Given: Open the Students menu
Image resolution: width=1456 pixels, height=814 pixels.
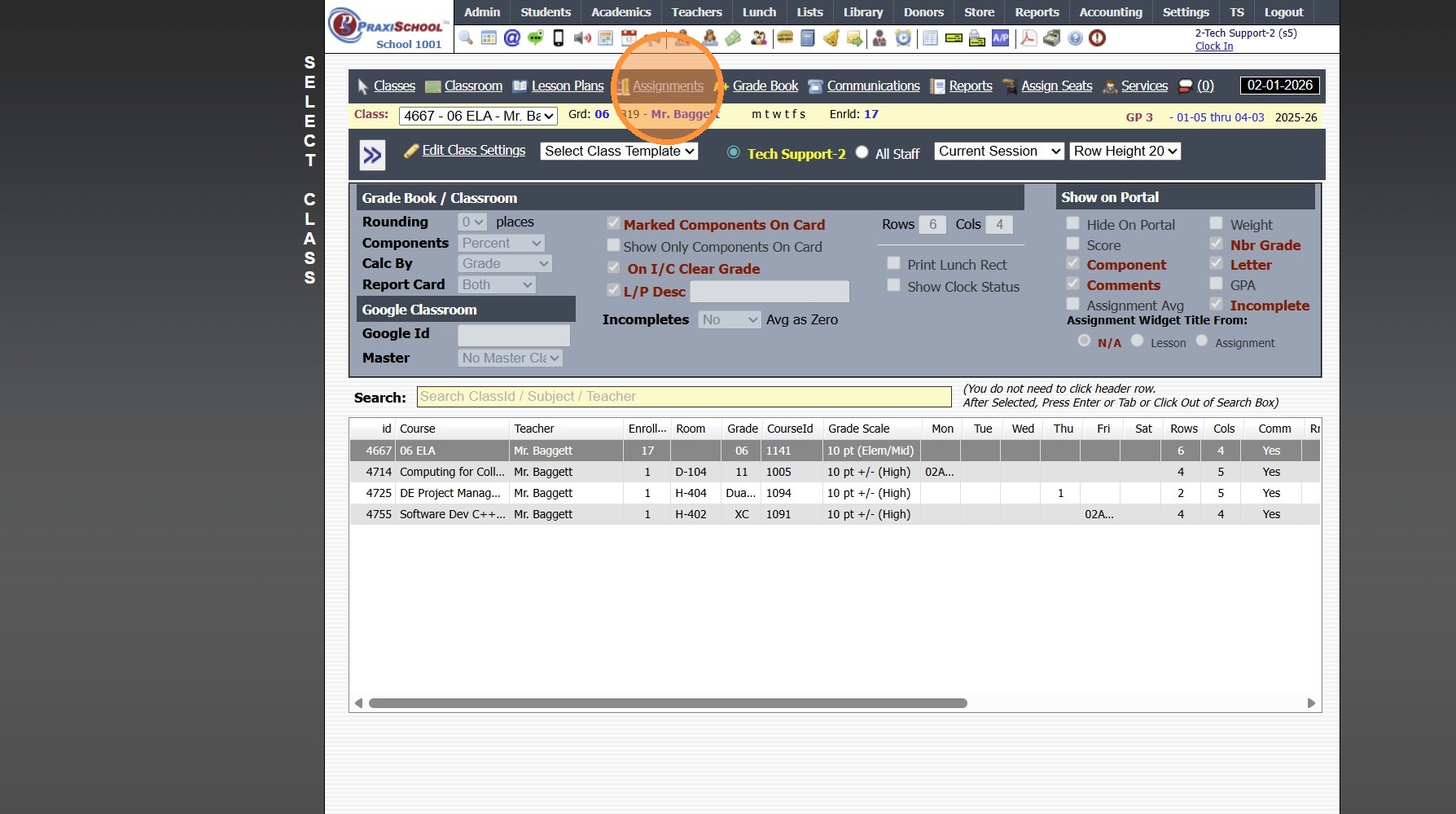Looking at the screenshot, I should click(546, 12).
